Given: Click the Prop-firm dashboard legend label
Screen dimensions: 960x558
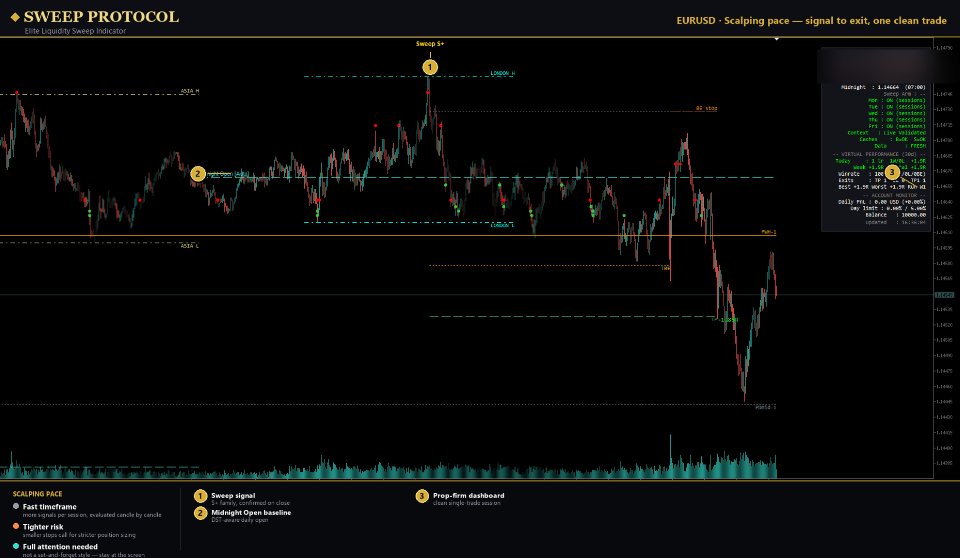Looking at the screenshot, I should [x=468, y=496].
